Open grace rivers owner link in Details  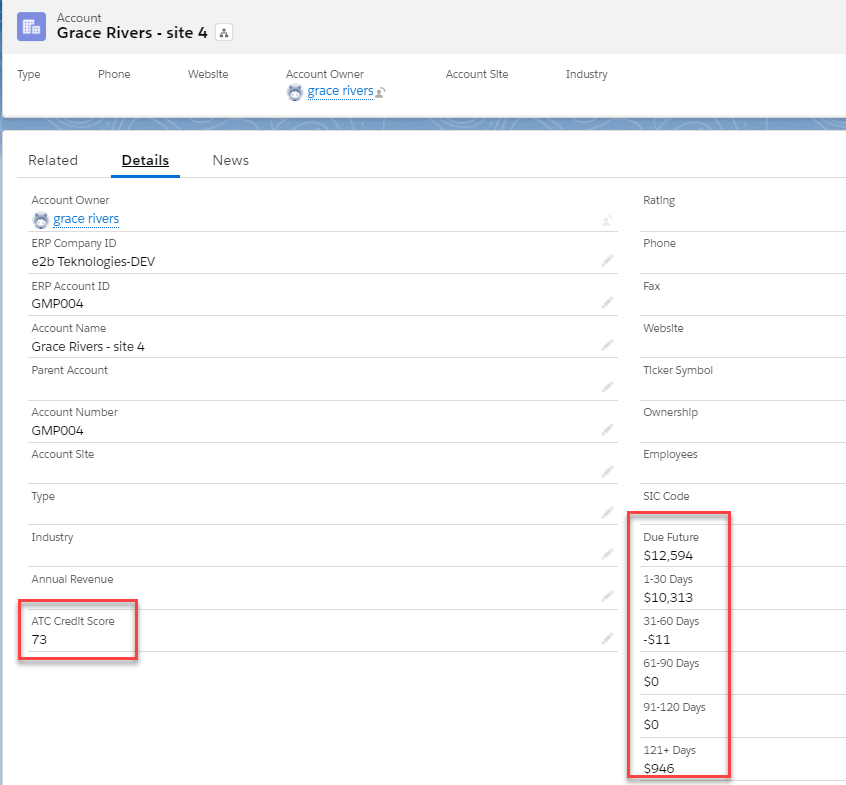point(86,219)
